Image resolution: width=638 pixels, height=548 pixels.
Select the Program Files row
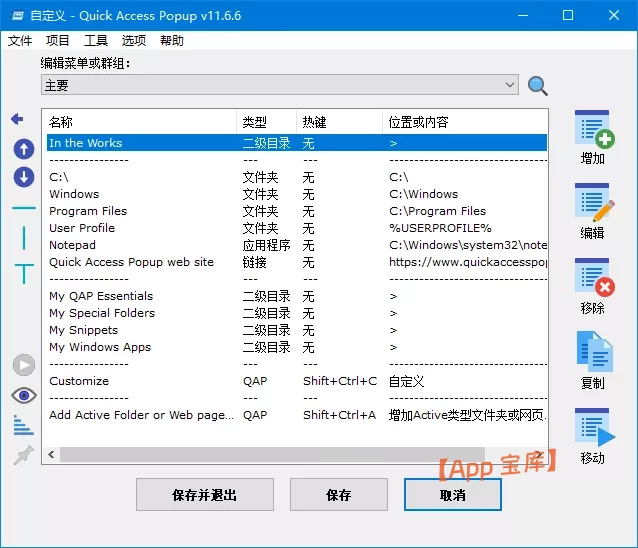[x=297, y=211]
